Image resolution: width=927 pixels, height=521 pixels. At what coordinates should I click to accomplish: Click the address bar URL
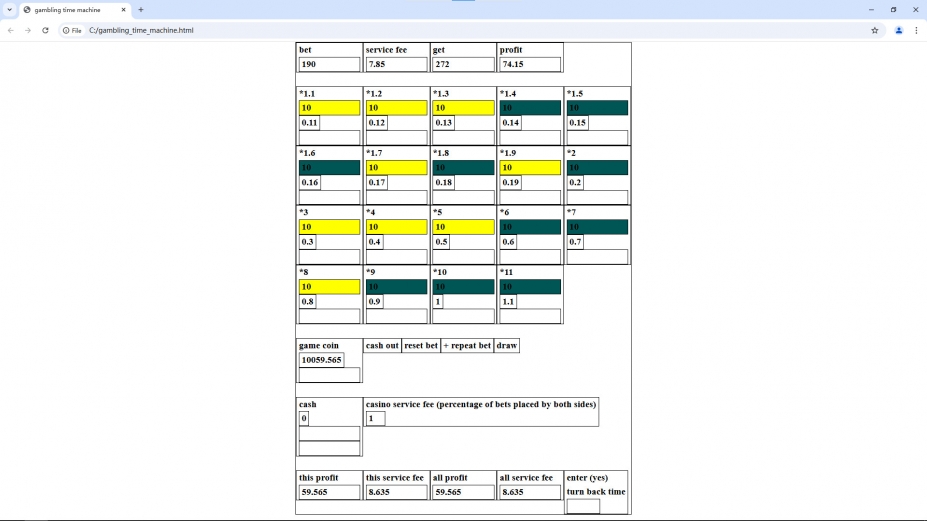(x=141, y=30)
